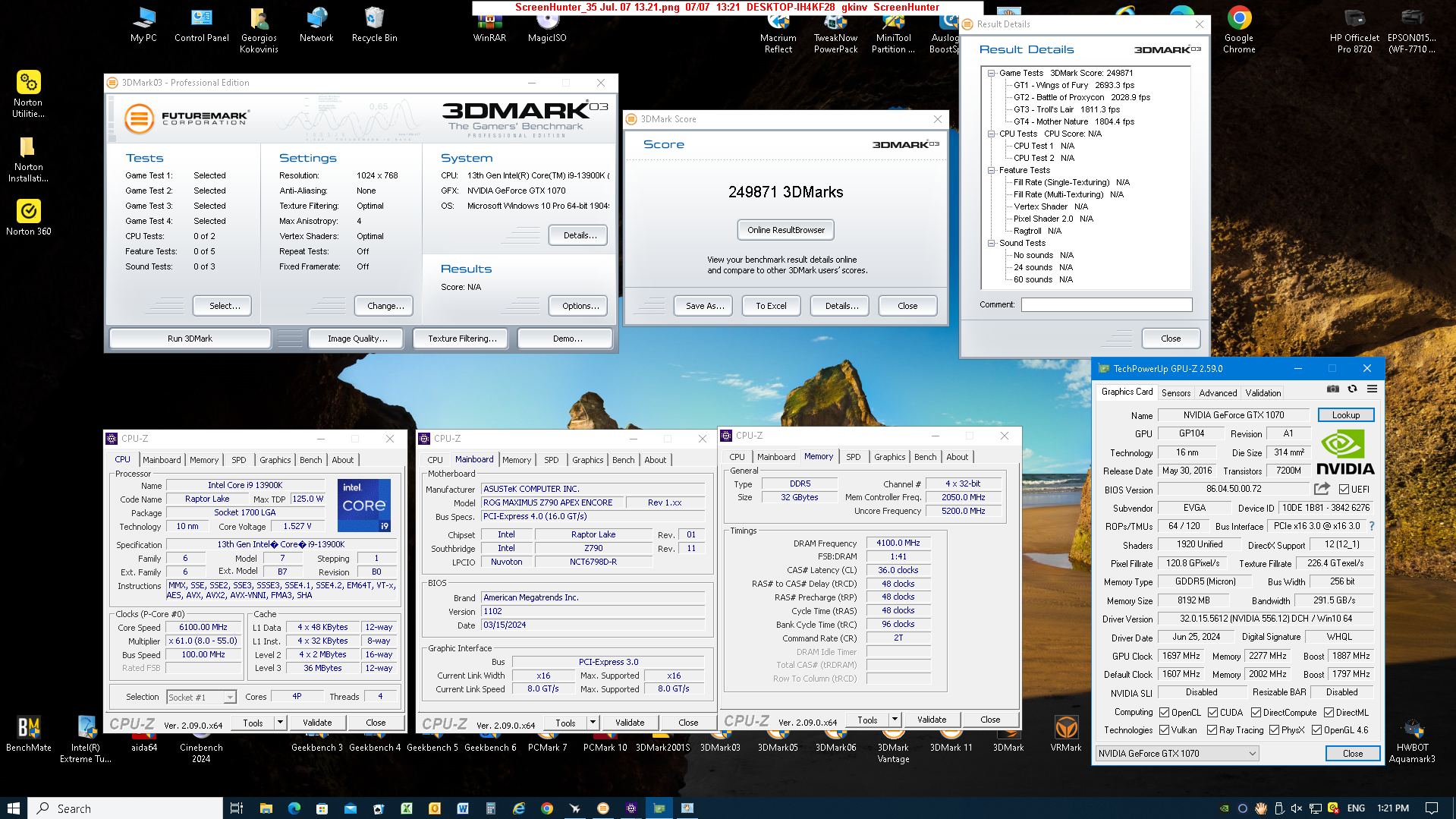Click the taskbar Search box
This screenshot has width=1456, height=819.
(125, 808)
